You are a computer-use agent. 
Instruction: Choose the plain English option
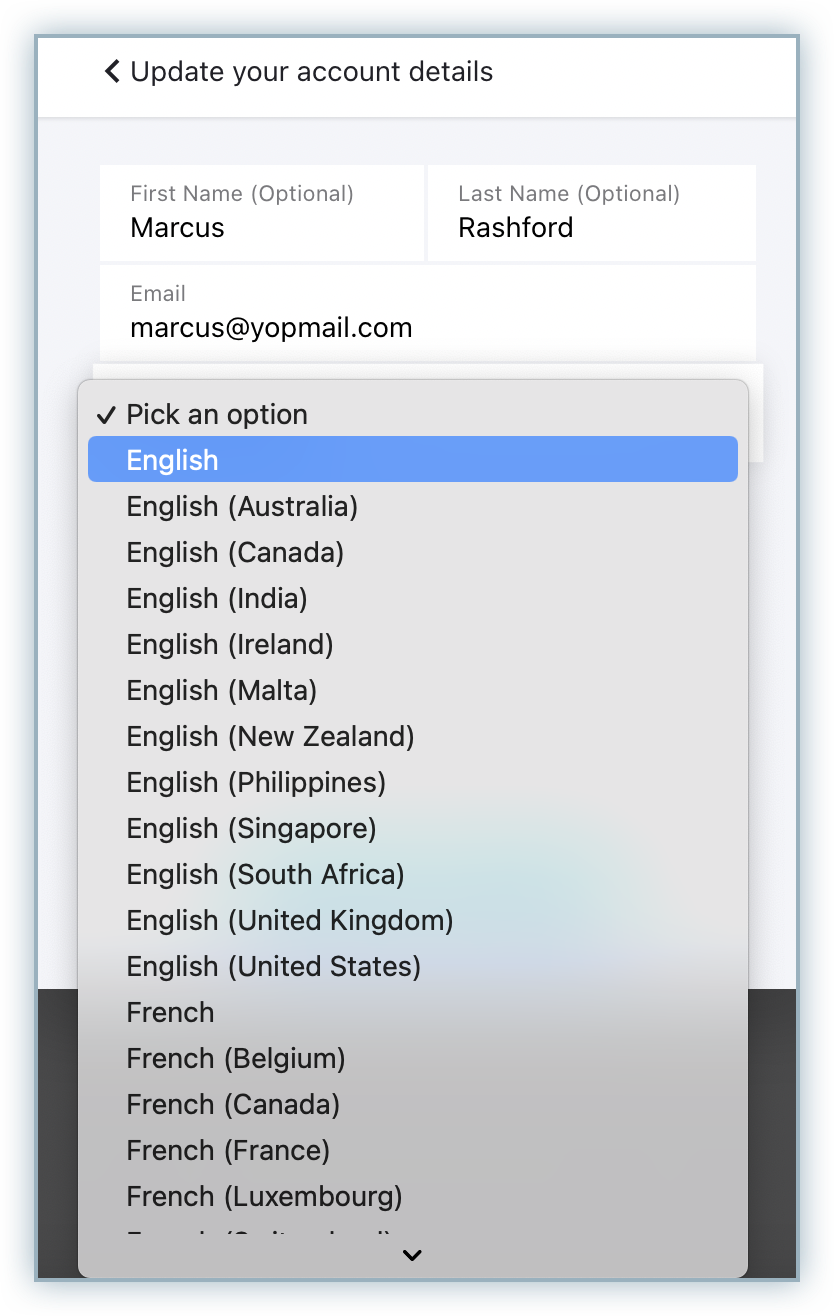[x=172, y=460]
